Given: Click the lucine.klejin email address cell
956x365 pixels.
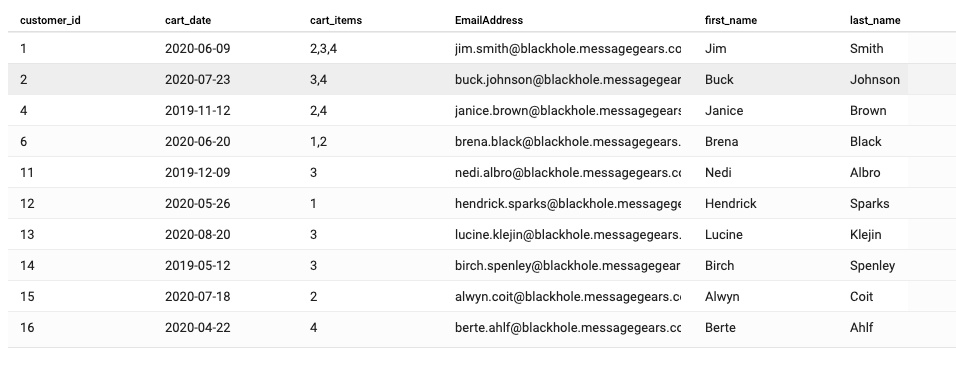Looking at the screenshot, I should tap(568, 235).
